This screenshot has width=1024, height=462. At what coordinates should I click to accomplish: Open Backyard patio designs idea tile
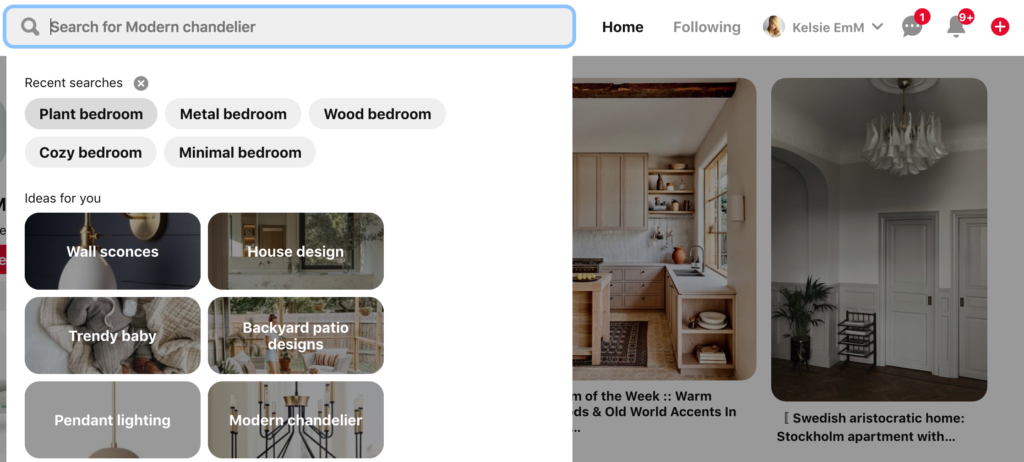point(296,335)
